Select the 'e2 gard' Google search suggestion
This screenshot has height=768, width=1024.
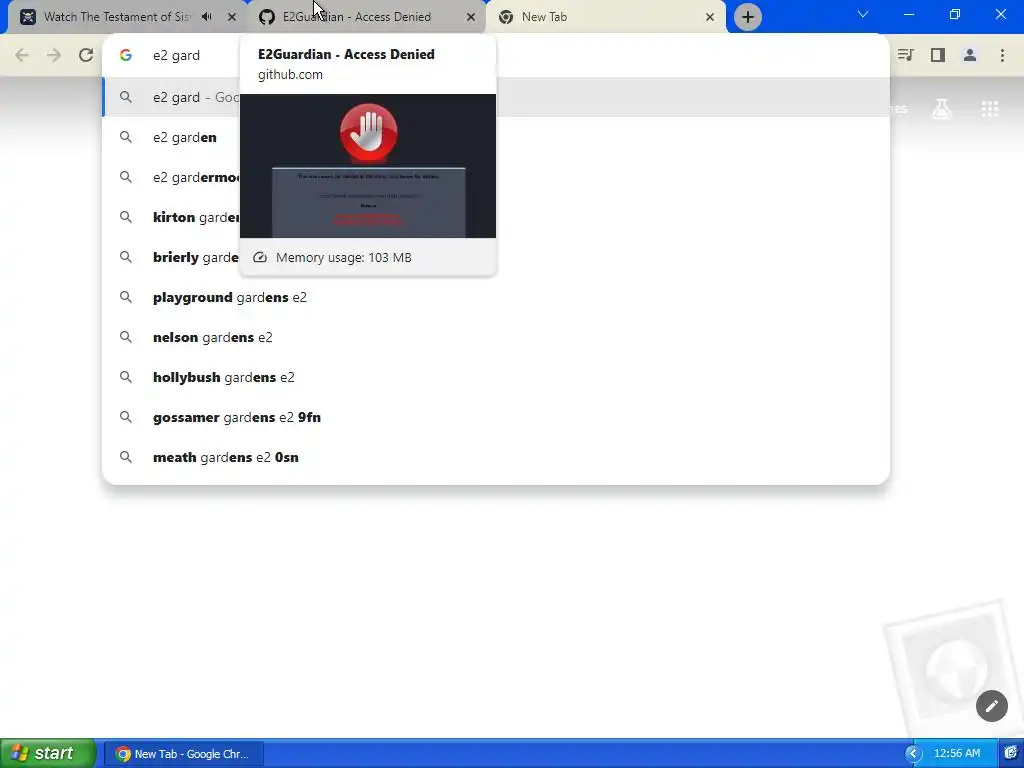click(496, 97)
